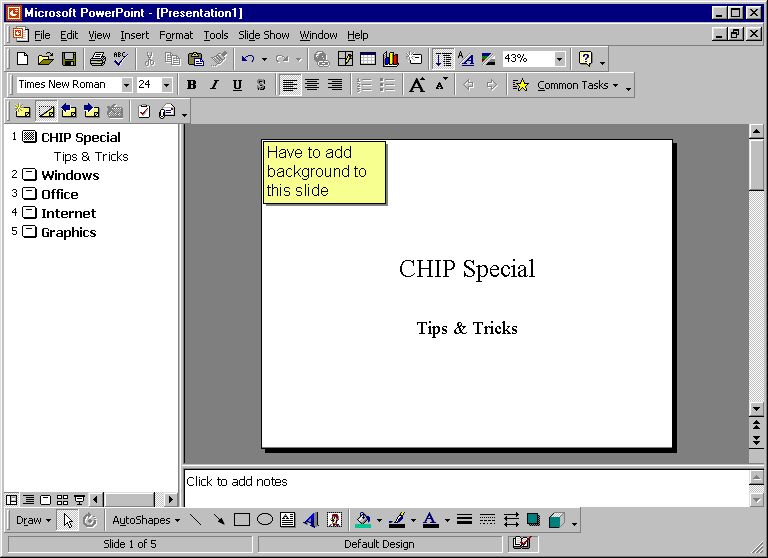This screenshot has height=558, width=768.
Task: Toggle Italic formatting
Action: 215,85
